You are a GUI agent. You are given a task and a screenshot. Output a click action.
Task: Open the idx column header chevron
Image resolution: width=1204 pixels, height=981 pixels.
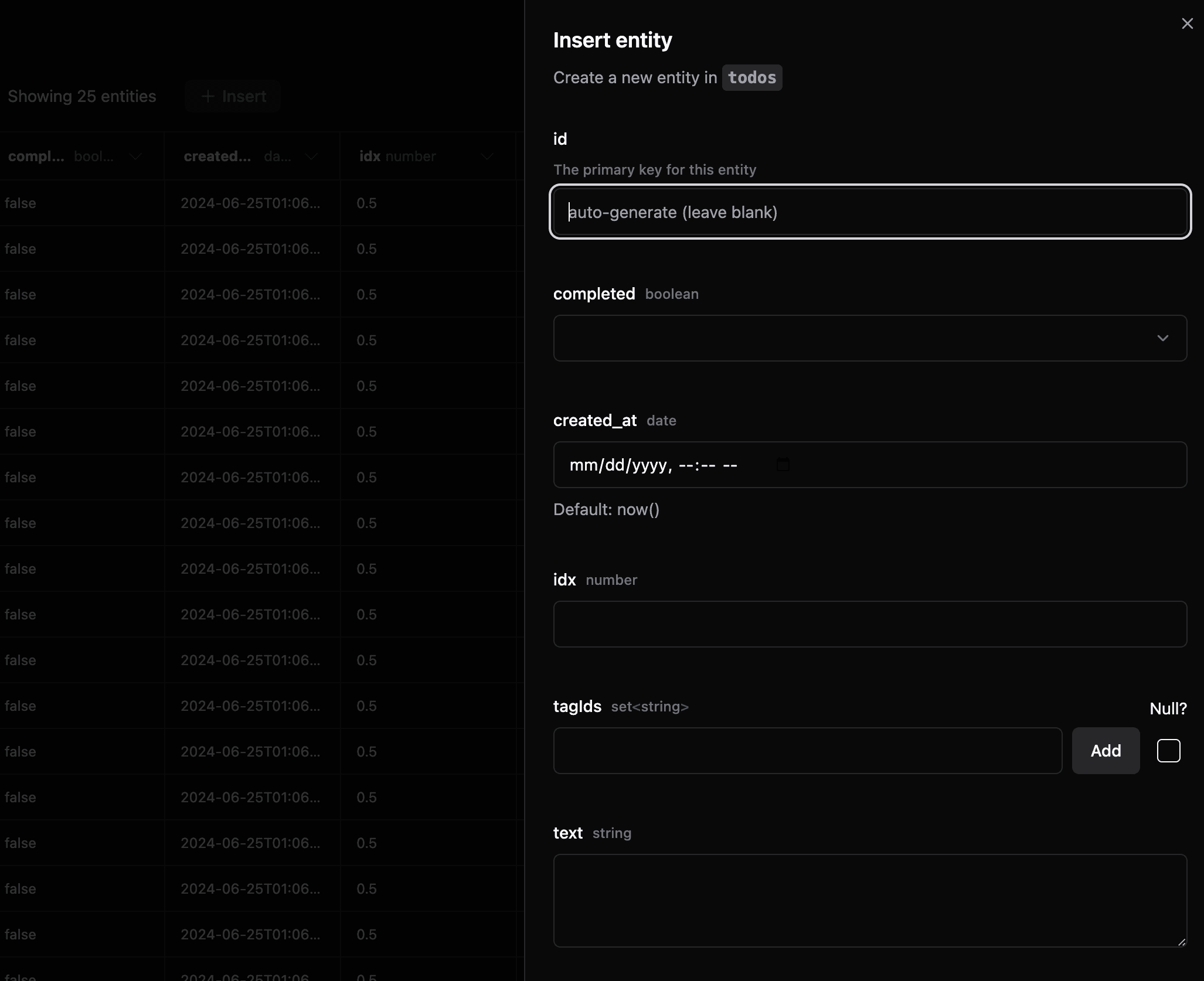pos(487,156)
